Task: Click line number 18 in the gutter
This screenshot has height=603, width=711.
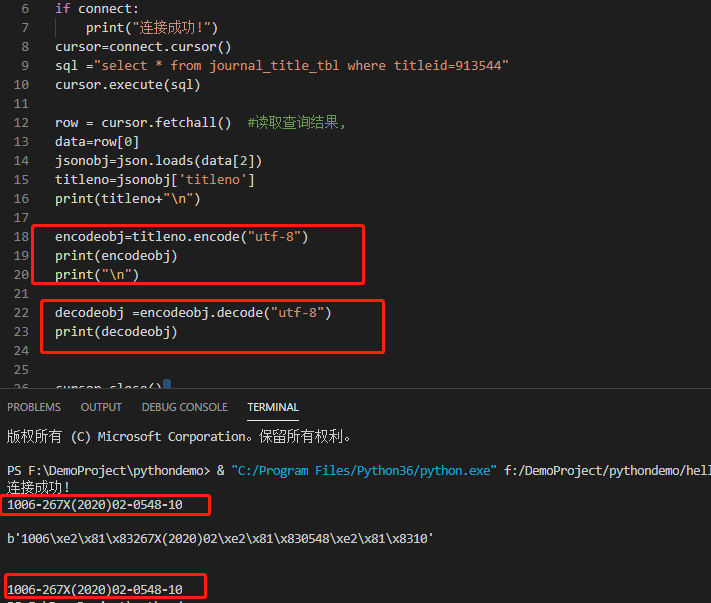Action: 21,237
